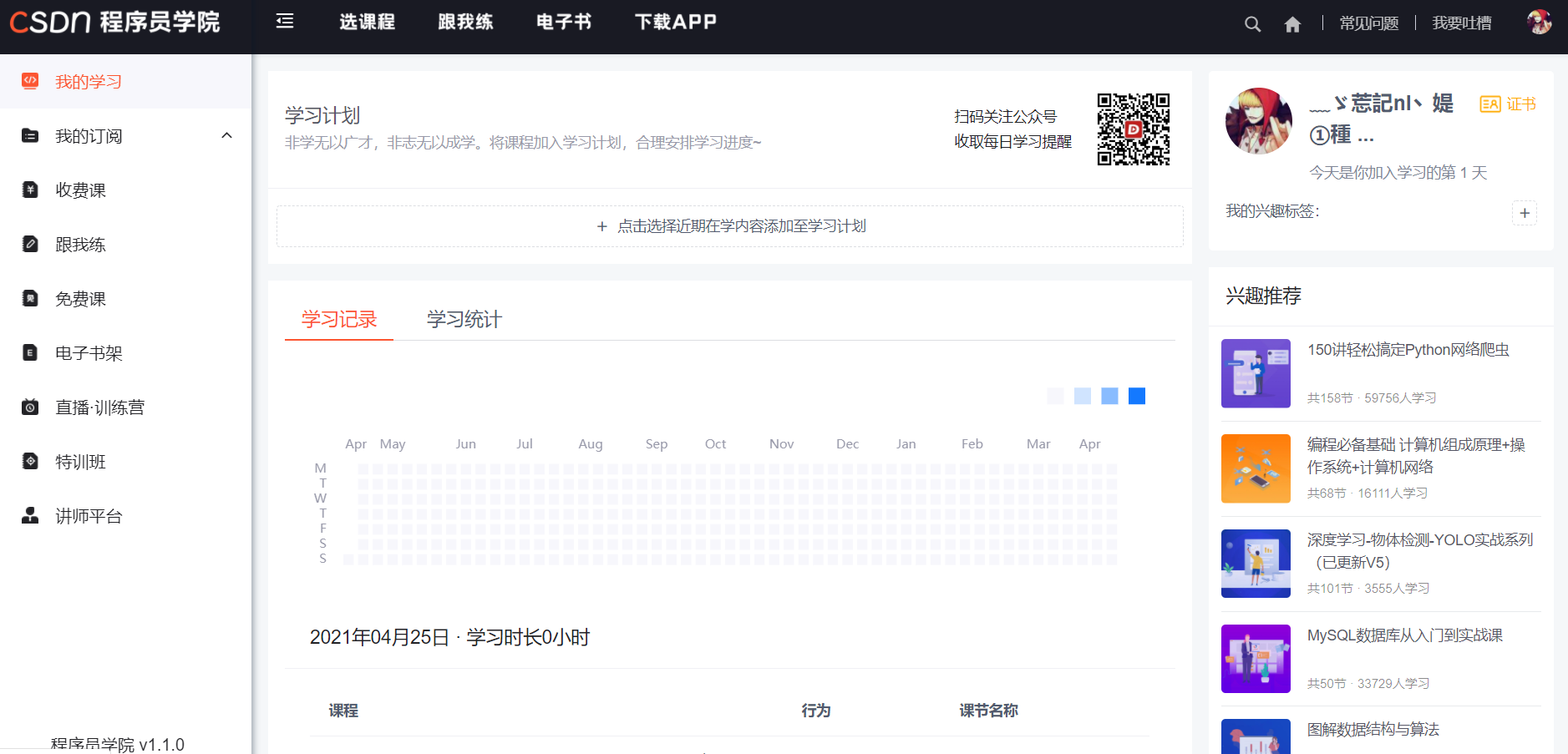Click the large profile avatar picture
This screenshot has width=1568, height=754.
(1259, 121)
